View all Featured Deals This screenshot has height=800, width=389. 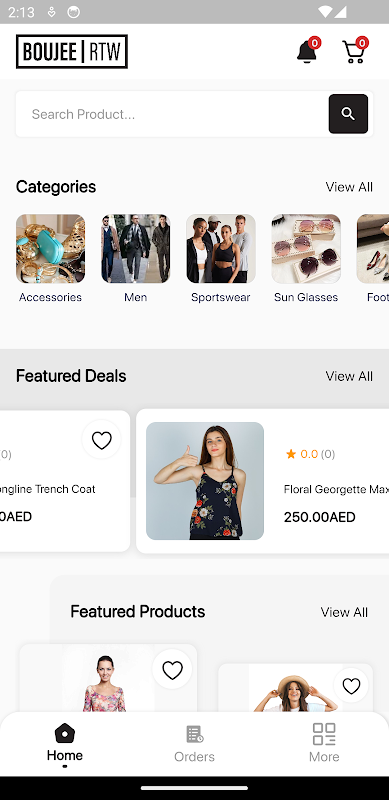click(x=349, y=376)
